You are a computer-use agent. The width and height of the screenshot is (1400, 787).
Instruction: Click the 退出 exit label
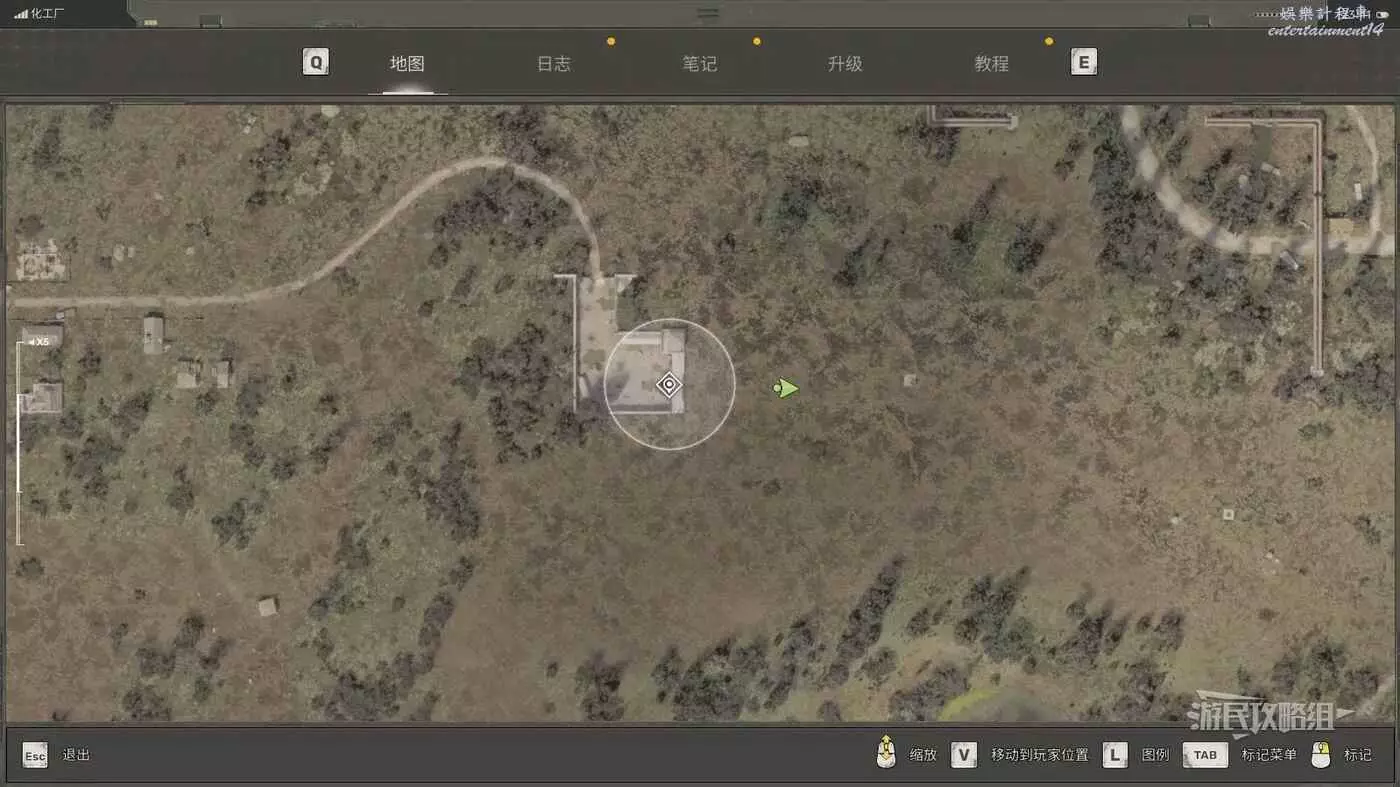pos(76,755)
